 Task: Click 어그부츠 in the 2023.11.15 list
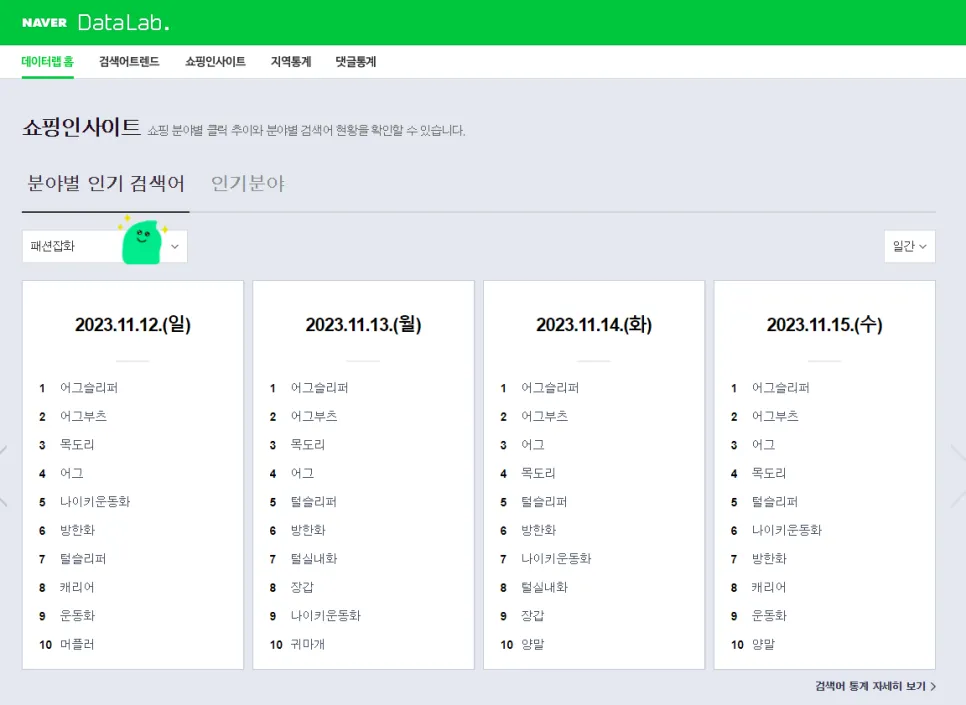point(775,416)
